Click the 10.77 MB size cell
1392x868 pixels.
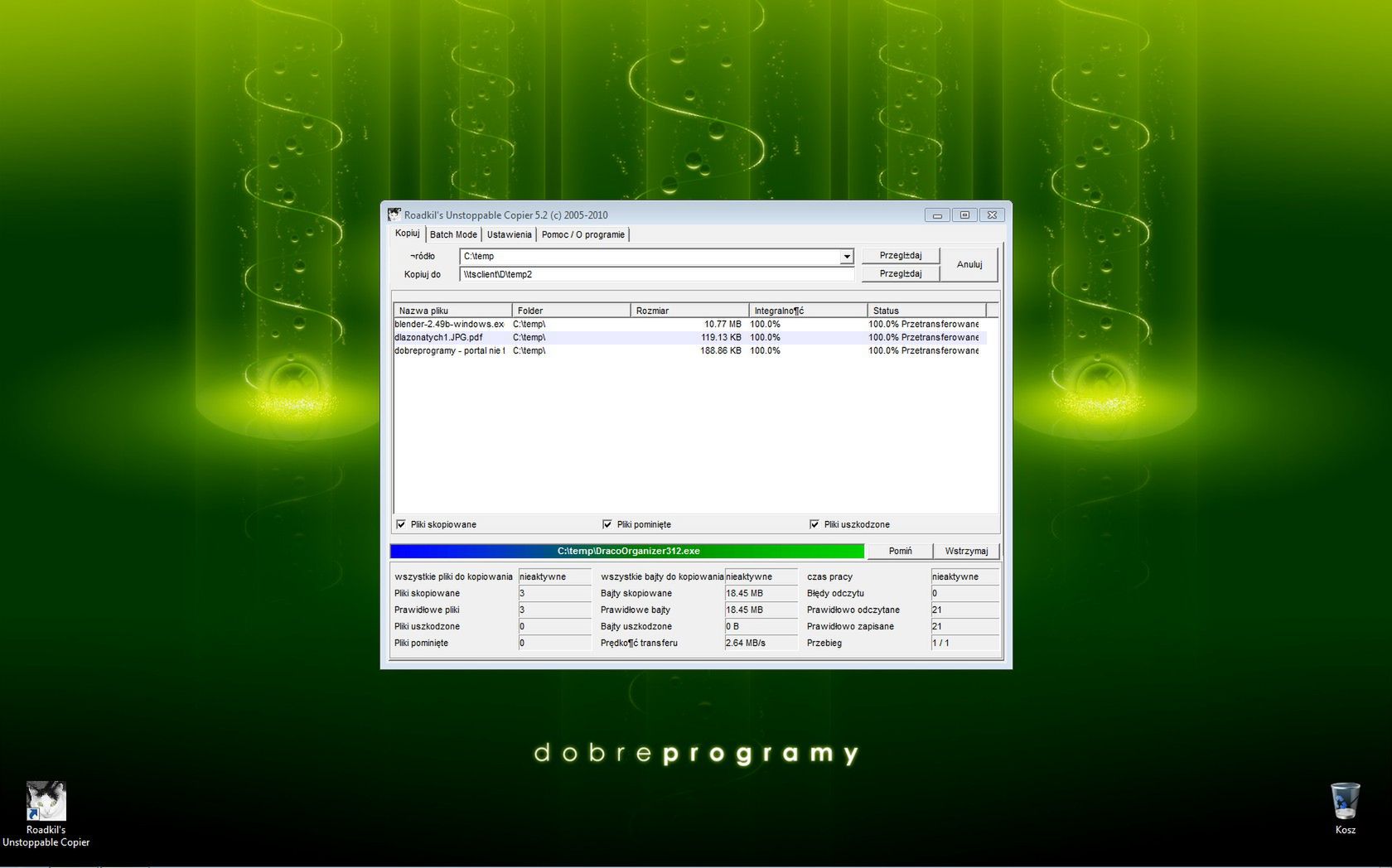point(723,324)
